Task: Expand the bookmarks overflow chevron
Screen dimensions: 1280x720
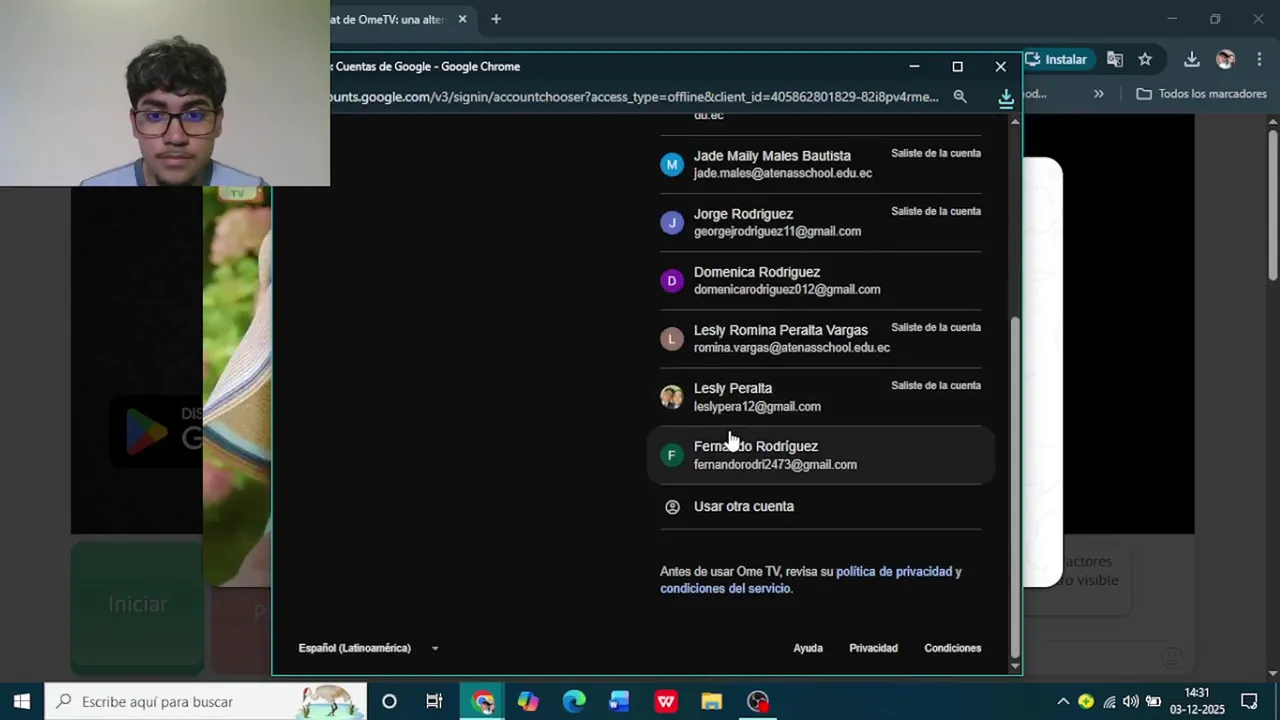Action: [1099, 94]
